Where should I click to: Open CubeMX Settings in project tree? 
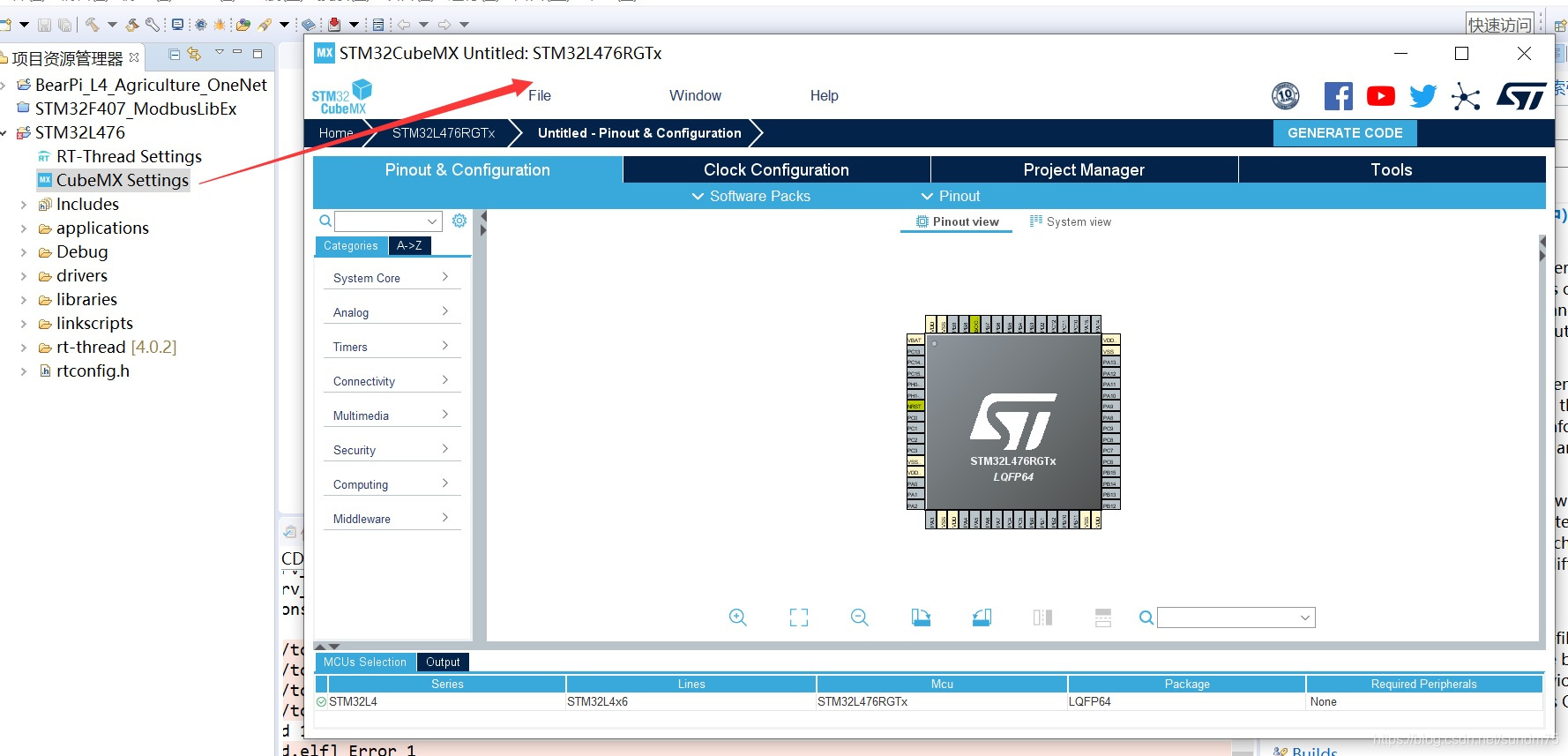[123, 180]
